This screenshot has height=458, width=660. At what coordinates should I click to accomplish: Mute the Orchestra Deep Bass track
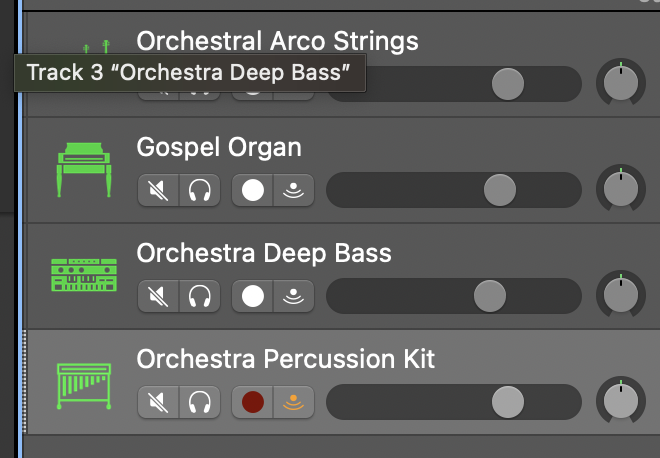[x=158, y=296]
